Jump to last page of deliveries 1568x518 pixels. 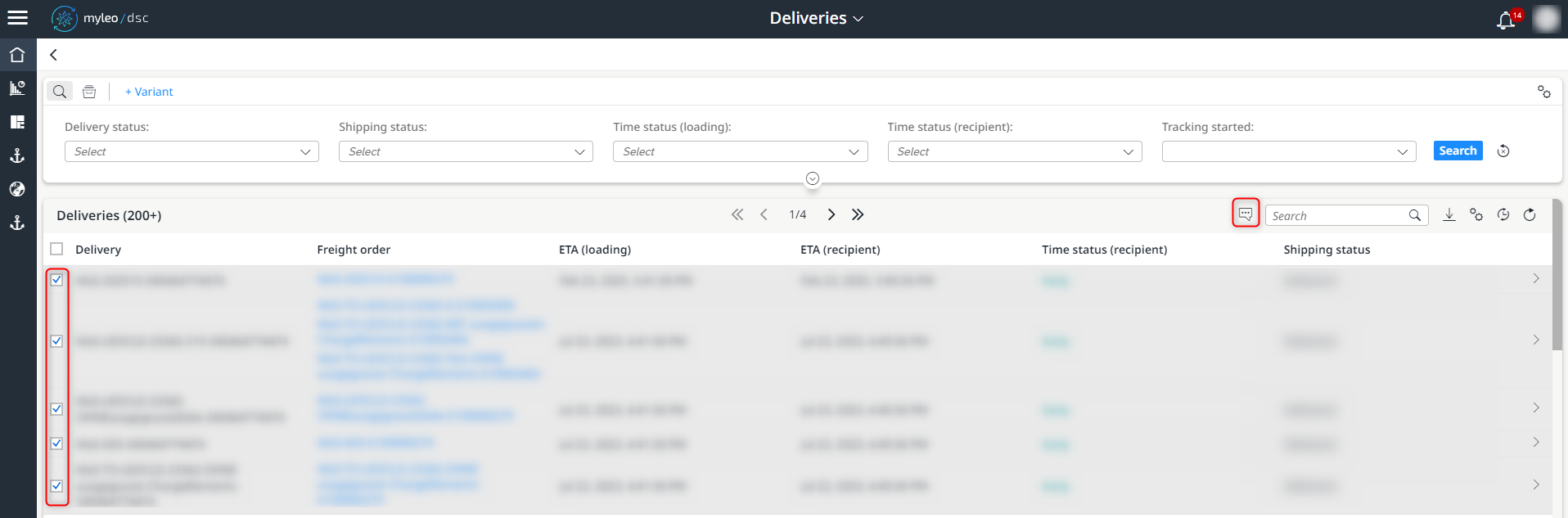[x=858, y=214]
